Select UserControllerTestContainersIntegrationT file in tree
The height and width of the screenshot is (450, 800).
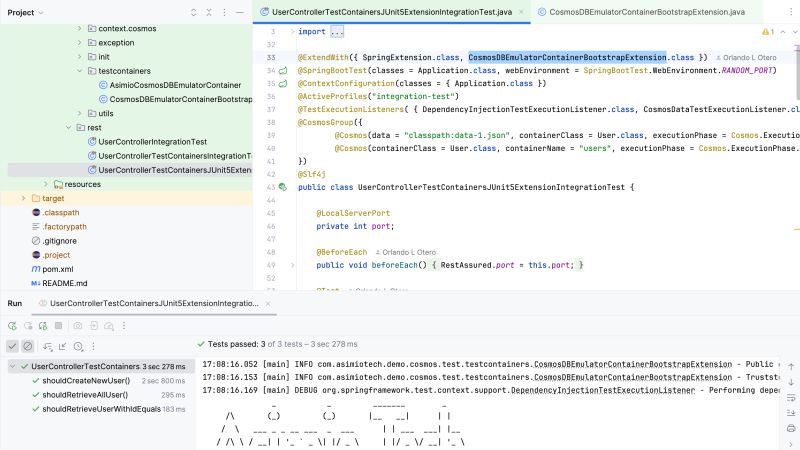coord(170,156)
